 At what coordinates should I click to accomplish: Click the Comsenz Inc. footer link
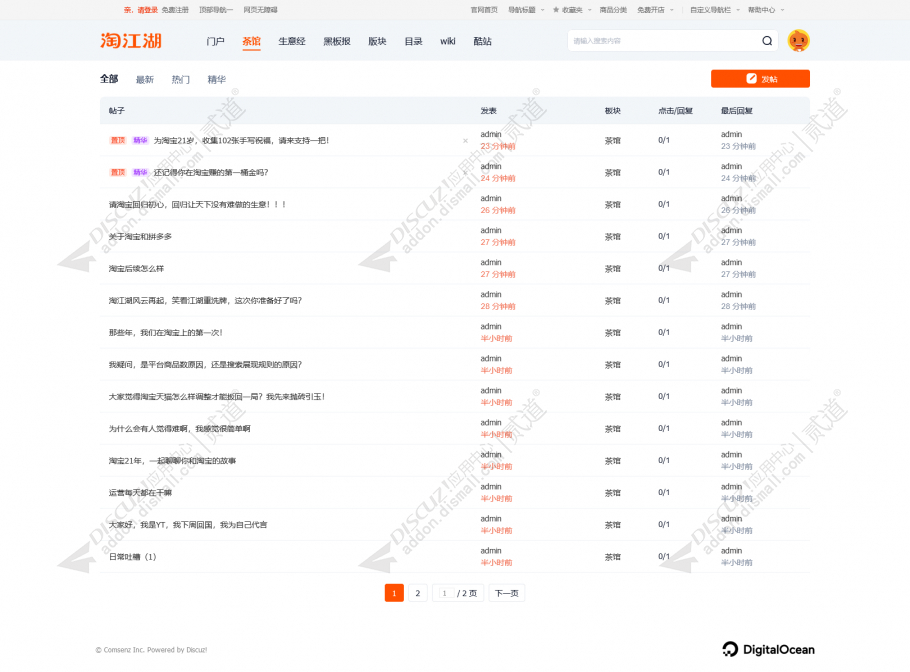124,650
